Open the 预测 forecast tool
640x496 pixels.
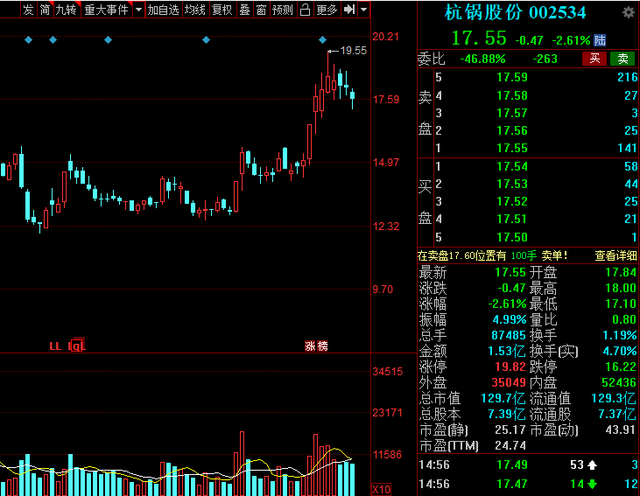pos(283,9)
